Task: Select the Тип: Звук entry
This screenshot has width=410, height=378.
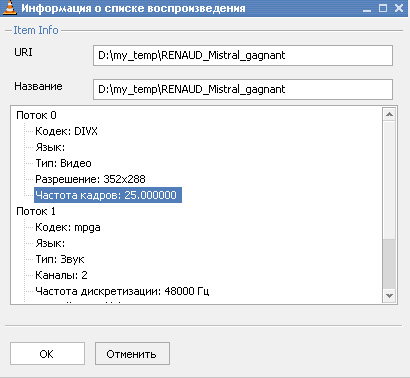Action: click(x=60, y=259)
